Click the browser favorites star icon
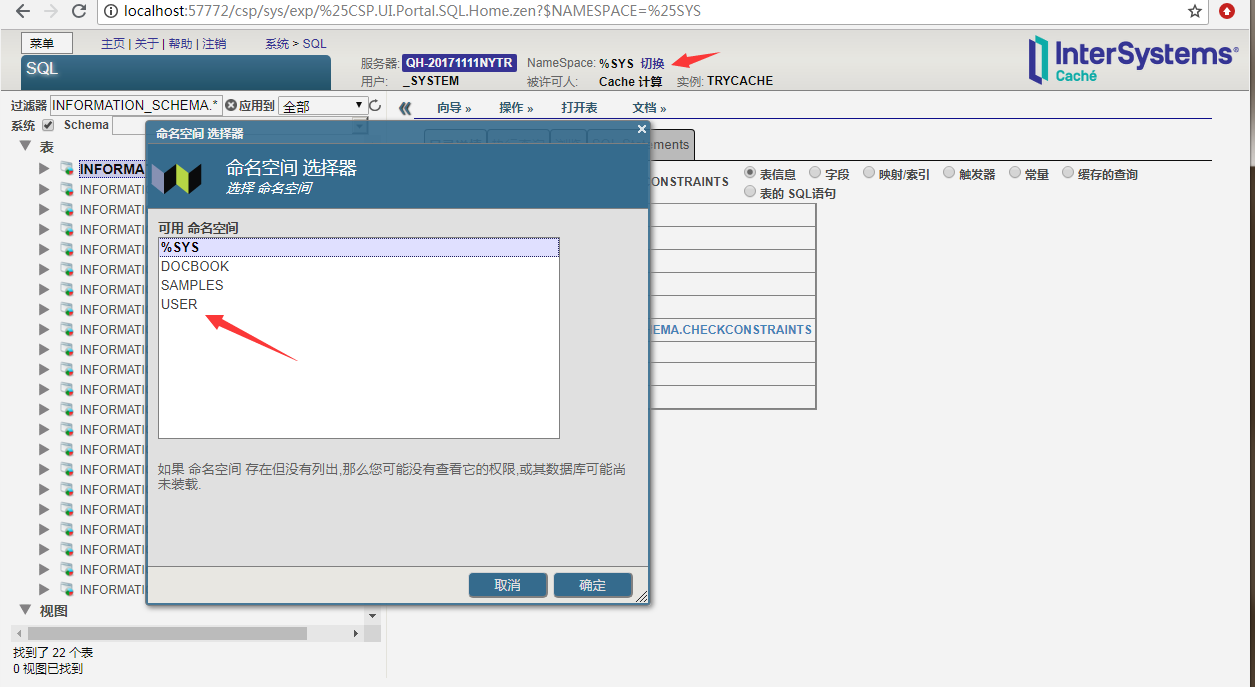1255x687 pixels. [1193, 13]
